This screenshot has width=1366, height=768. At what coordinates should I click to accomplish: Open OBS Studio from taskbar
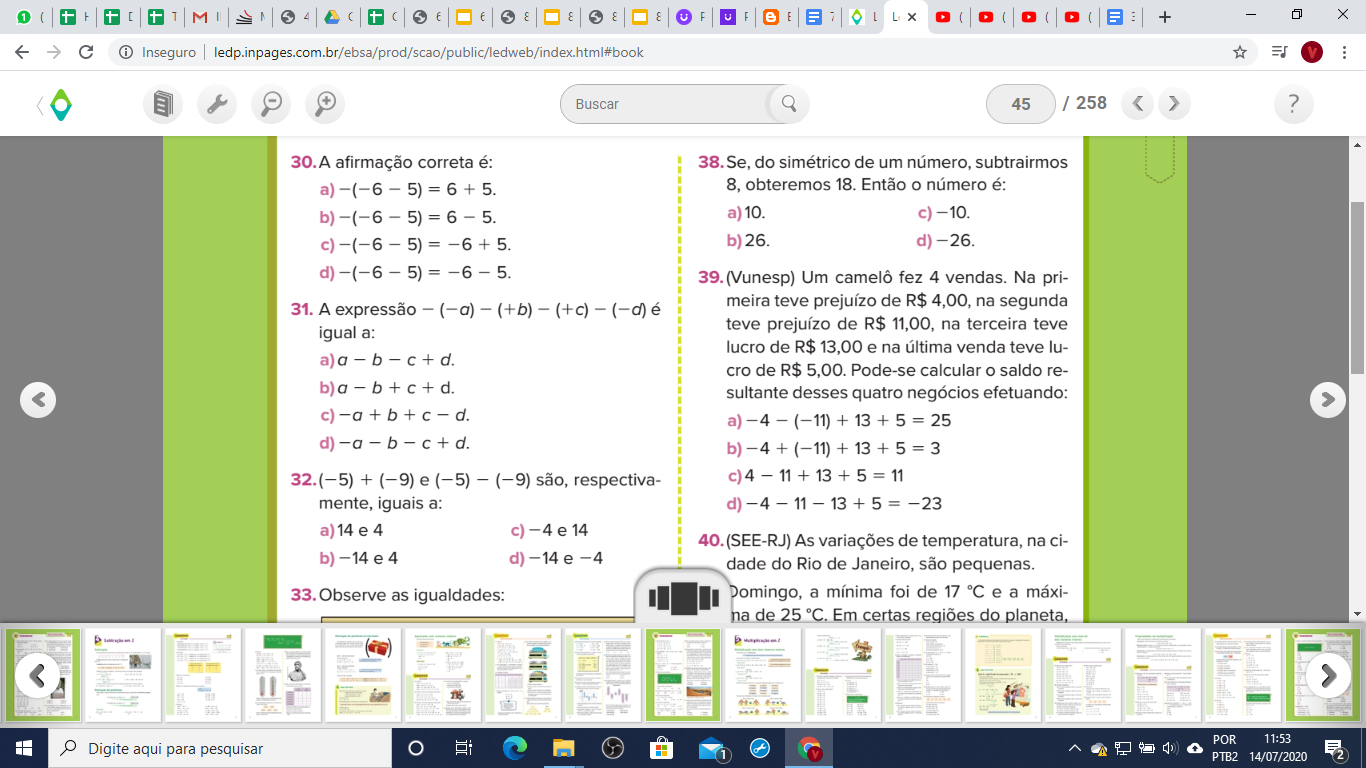(x=613, y=748)
